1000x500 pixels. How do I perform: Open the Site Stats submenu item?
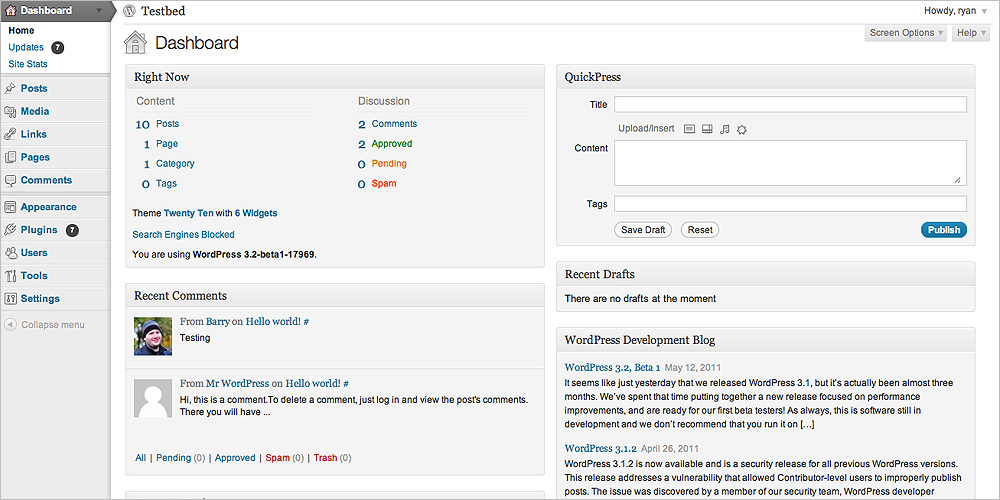point(28,64)
